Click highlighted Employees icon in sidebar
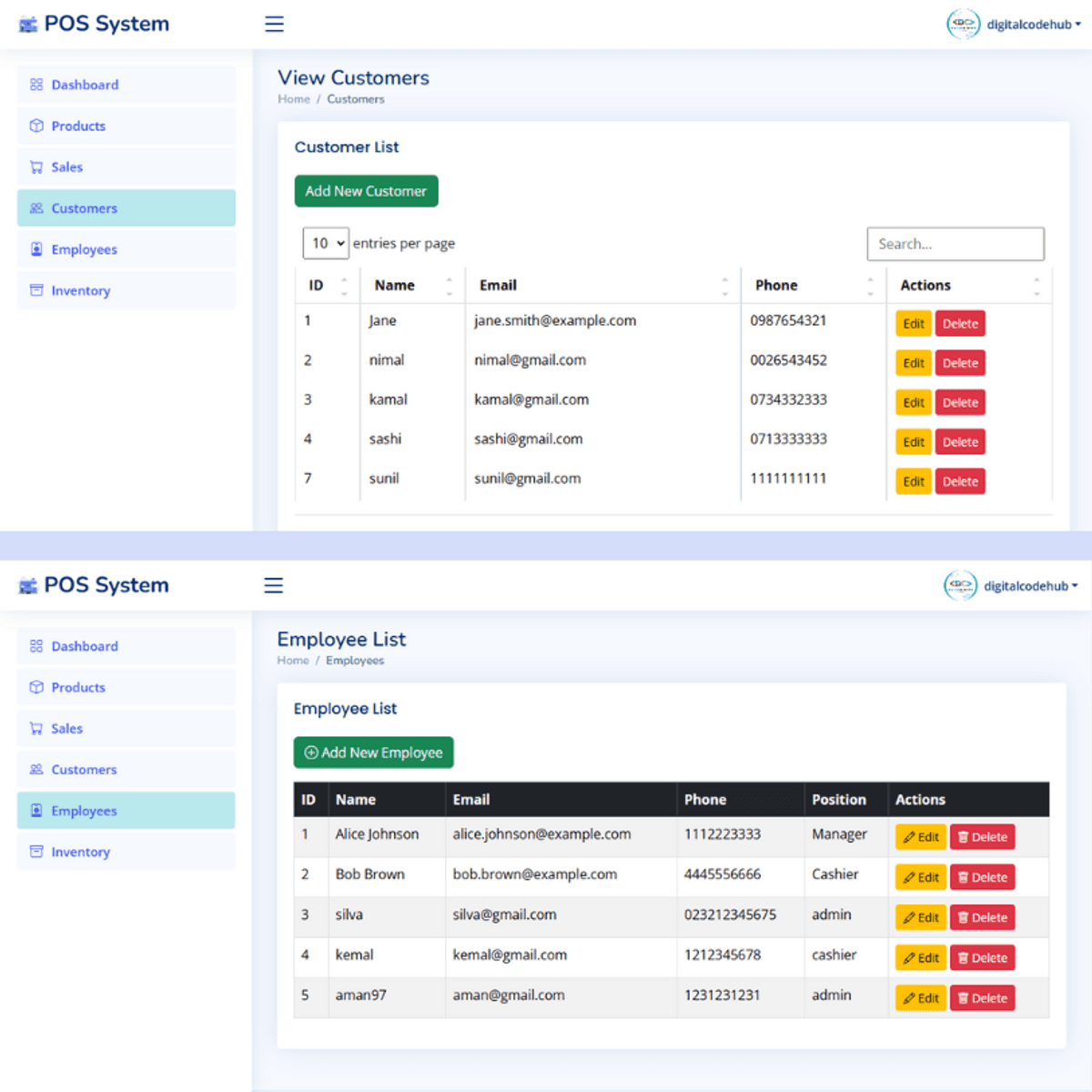This screenshot has height=1092, width=1092. [x=36, y=811]
